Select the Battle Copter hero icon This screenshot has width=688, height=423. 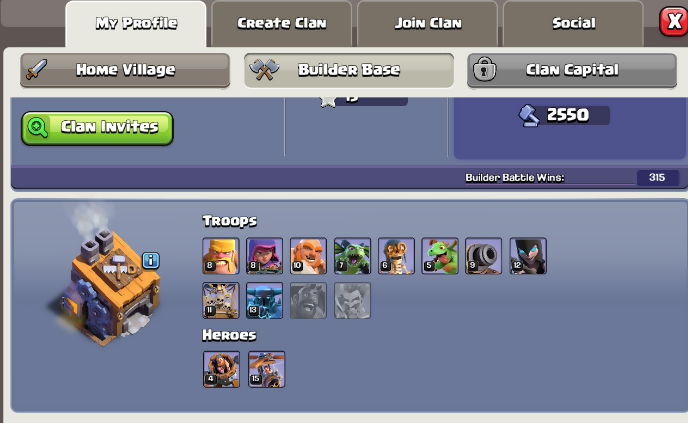[266, 369]
